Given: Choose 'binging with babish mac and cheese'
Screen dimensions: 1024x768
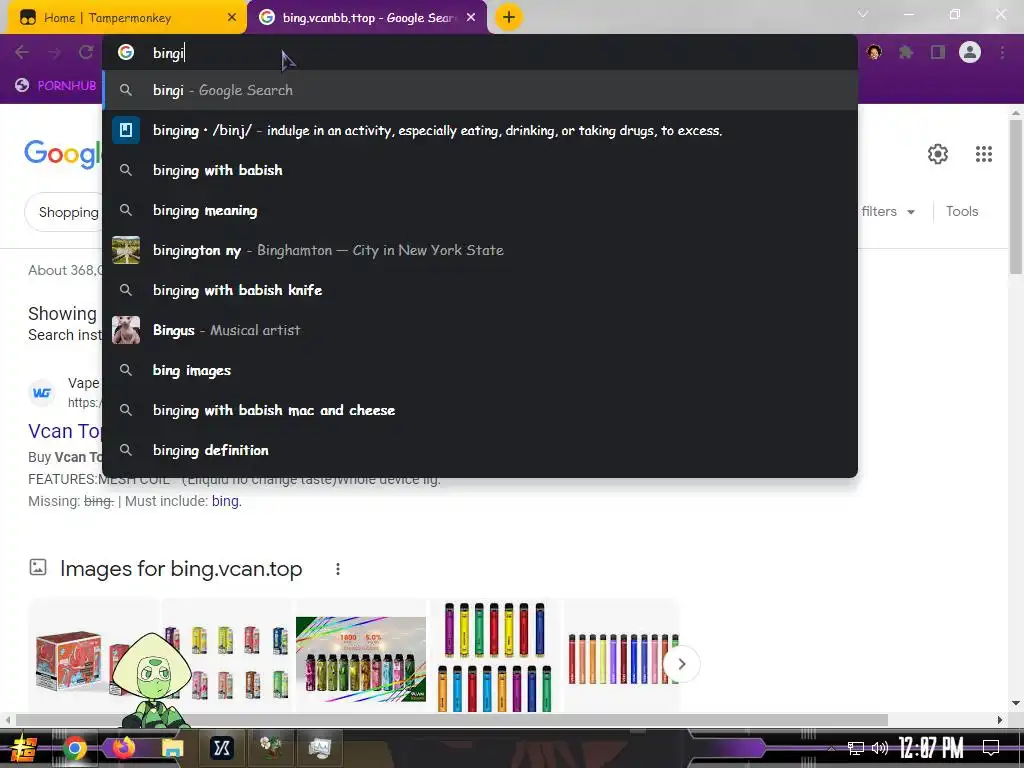Looking at the screenshot, I should 480,410.
